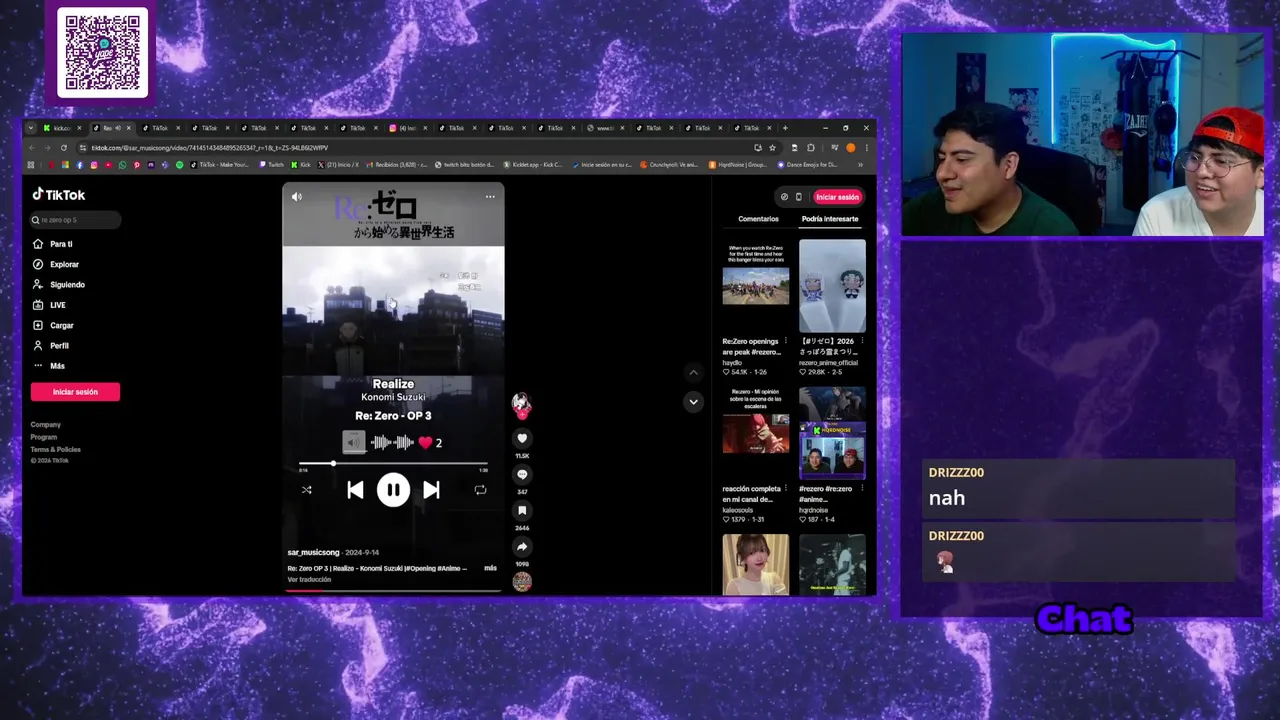Go to previous video with up arrow
Screen dimensions: 1280x720
693,372
